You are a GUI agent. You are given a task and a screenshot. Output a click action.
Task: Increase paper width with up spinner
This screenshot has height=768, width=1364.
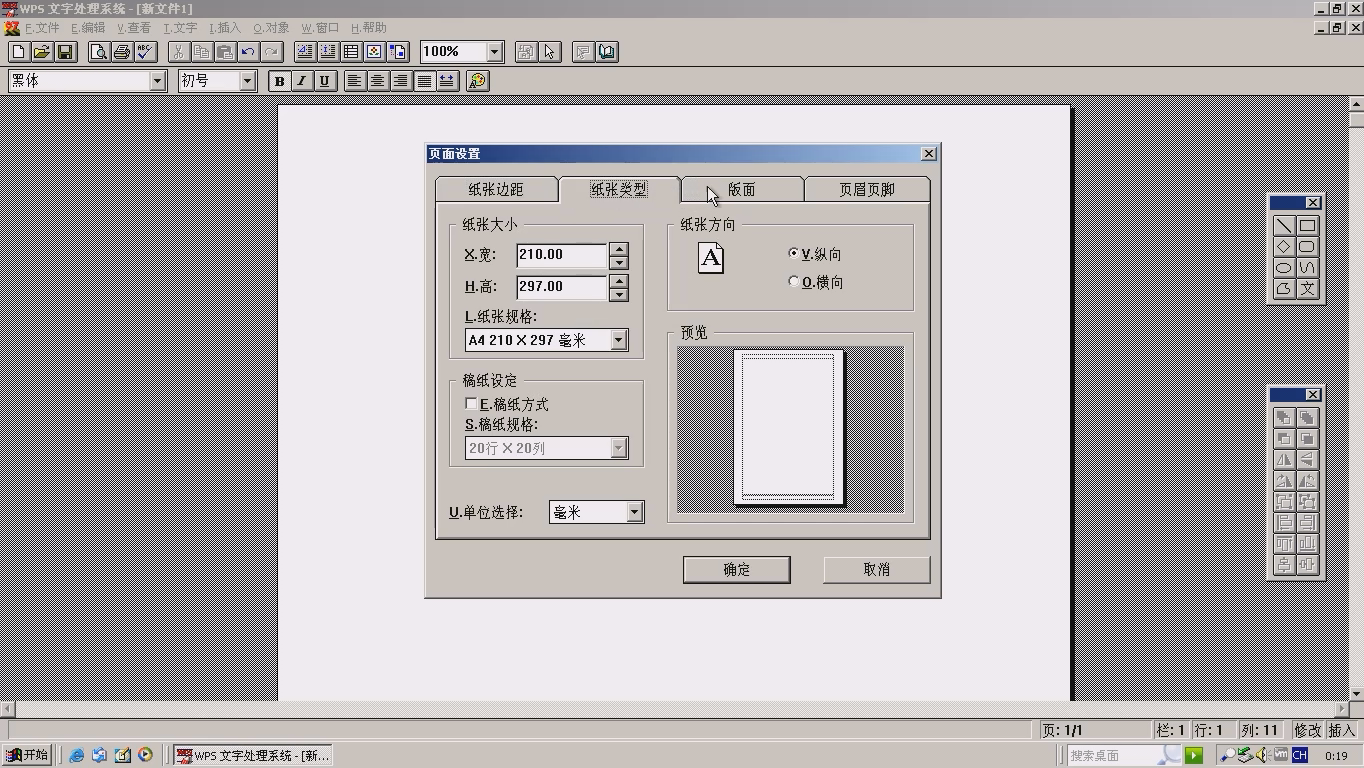[x=619, y=249]
